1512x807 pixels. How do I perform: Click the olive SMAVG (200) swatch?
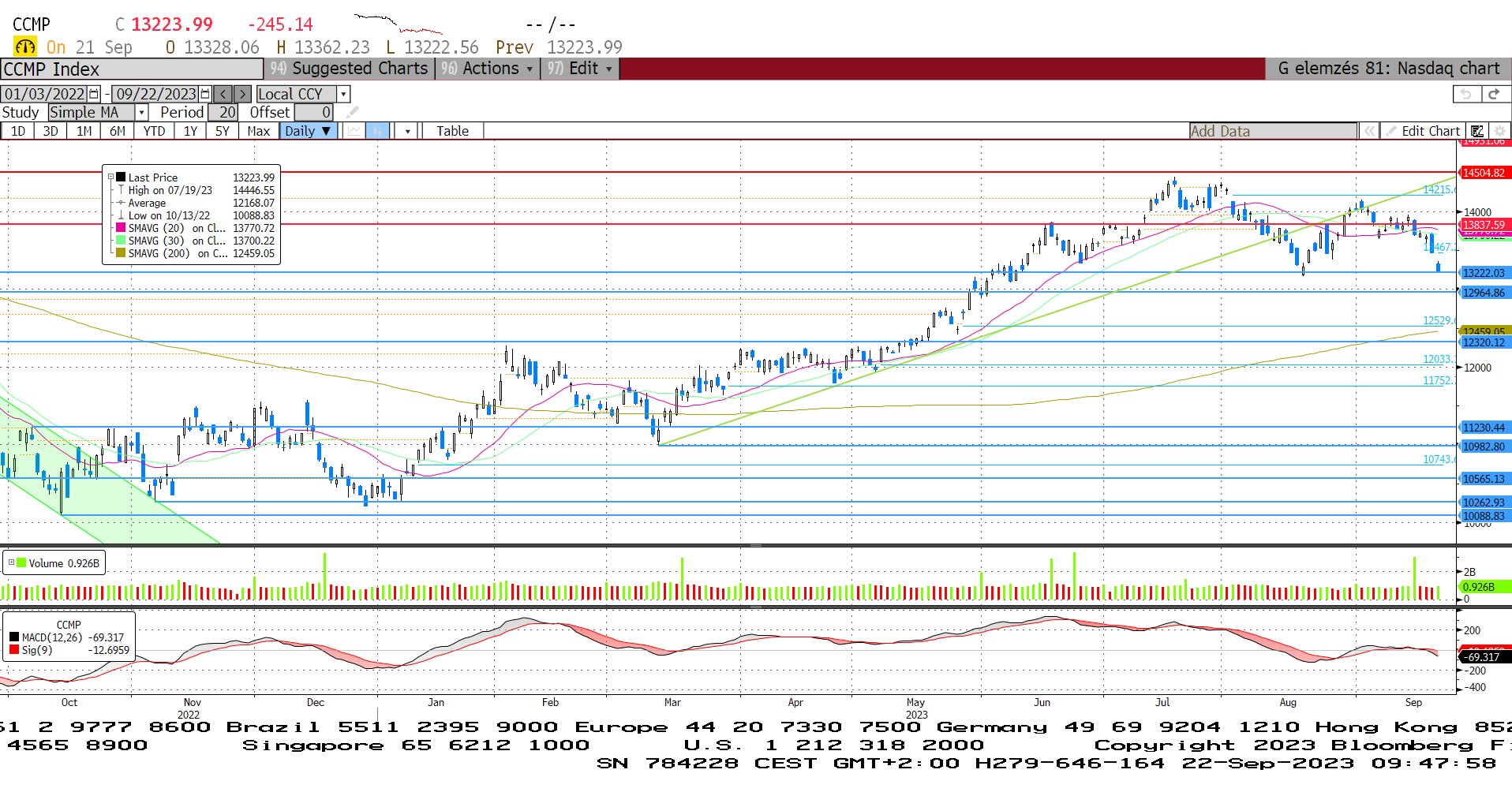coord(121,253)
